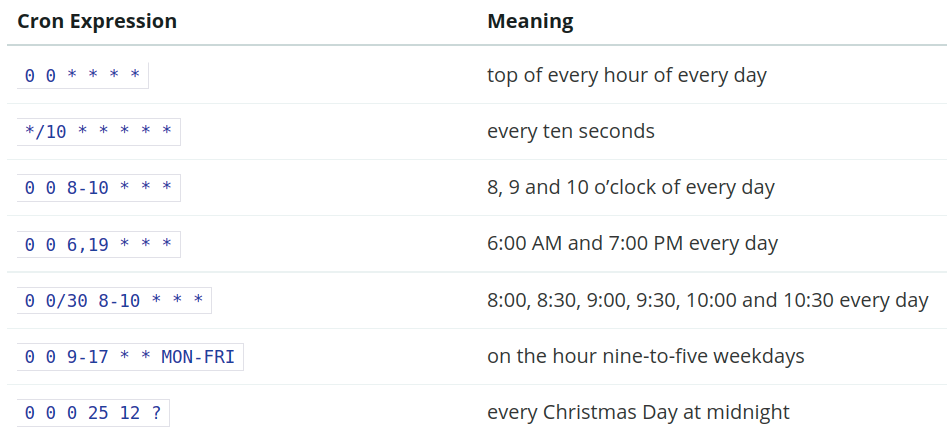Select the 0 0 0 25 12 ? expression
Image resolution: width=950 pixels, height=443 pixels.
(93, 413)
